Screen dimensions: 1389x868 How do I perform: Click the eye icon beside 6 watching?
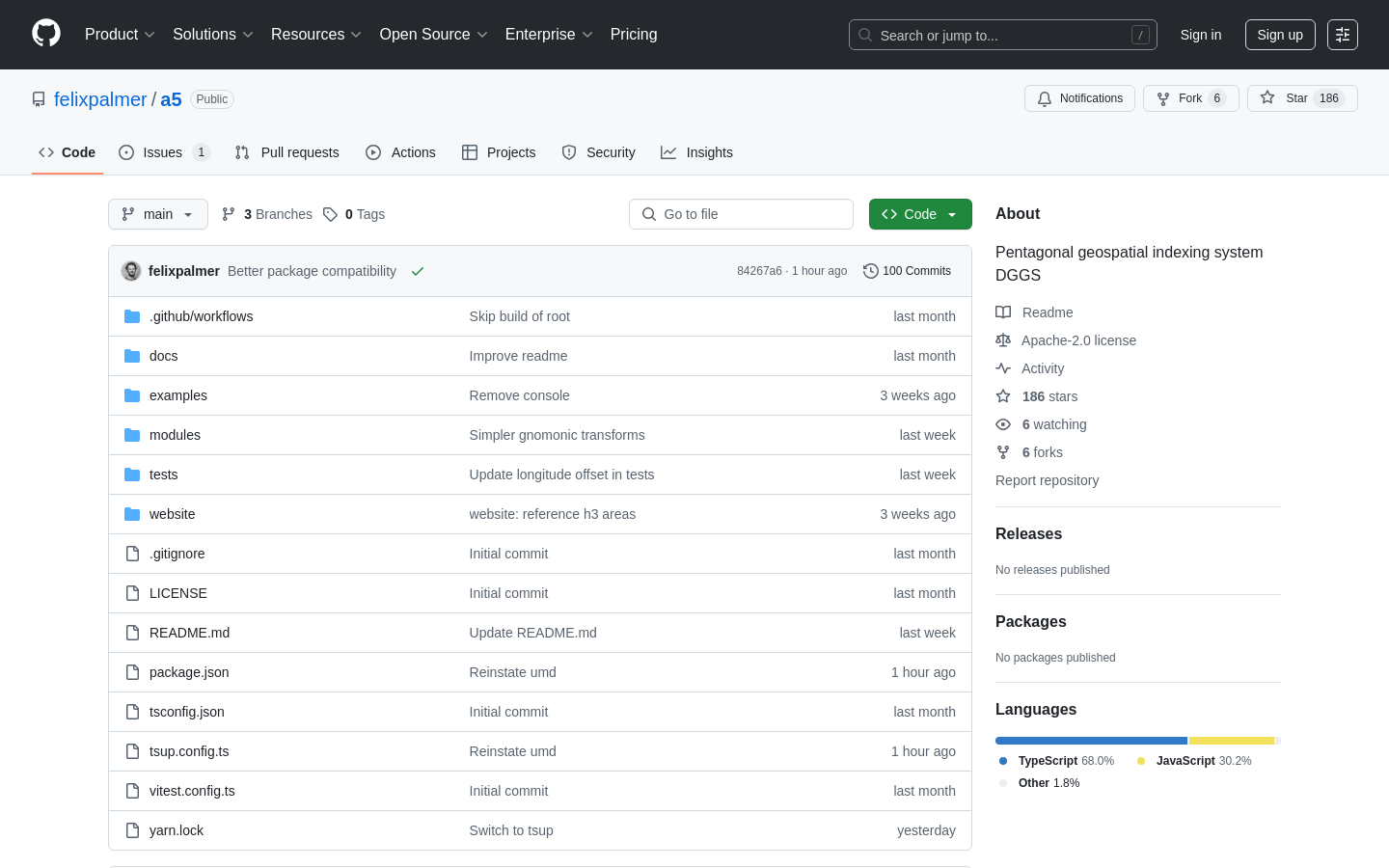point(1003,424)
